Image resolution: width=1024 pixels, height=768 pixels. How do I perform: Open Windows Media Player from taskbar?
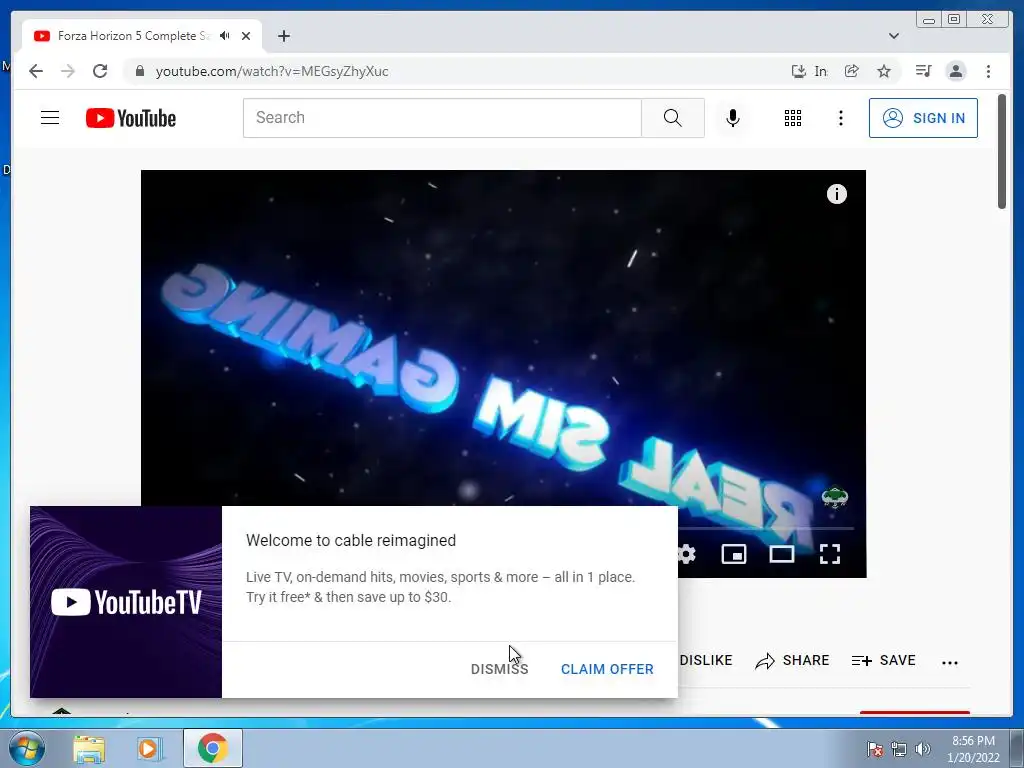point(150,749)
